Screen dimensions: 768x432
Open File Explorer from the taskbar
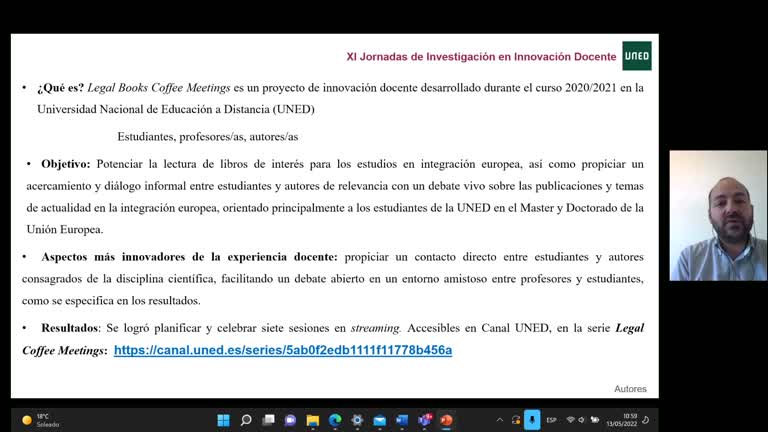point(313,420)
